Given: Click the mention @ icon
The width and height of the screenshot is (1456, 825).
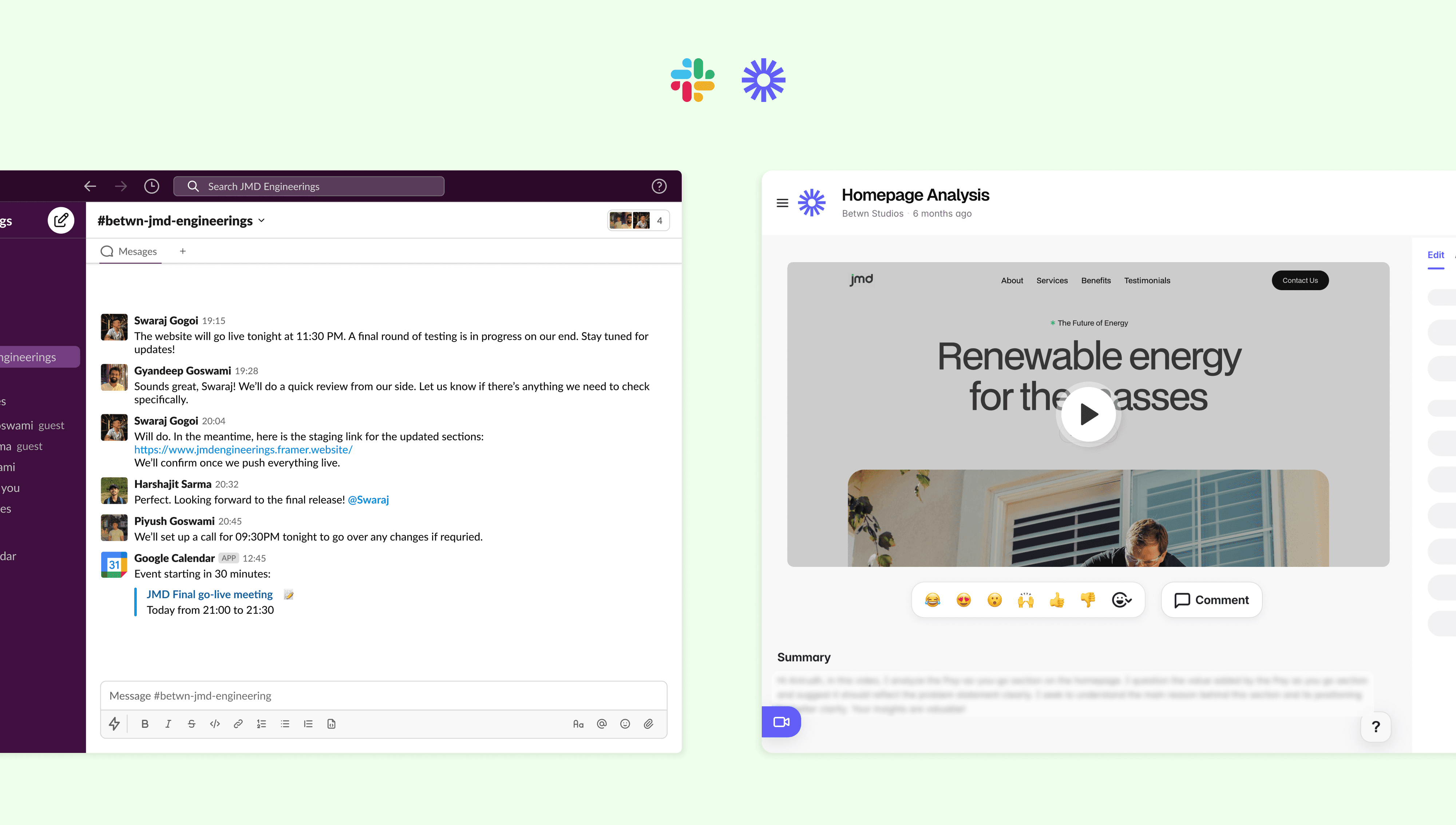Looking at the screenshot, I should [x=601, y=723].
